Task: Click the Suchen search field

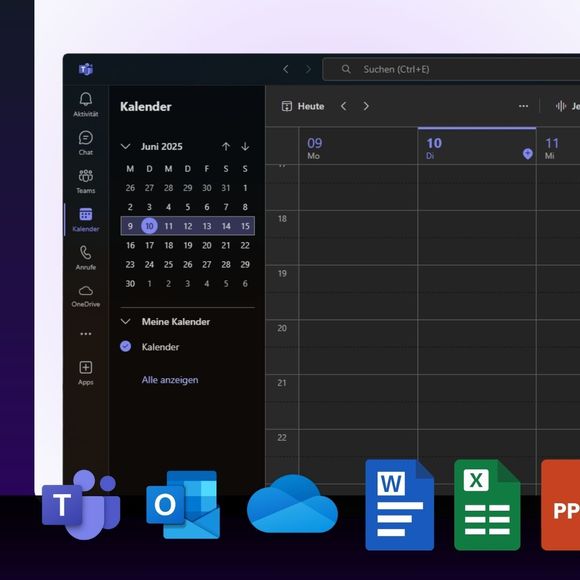Action: 451,69
